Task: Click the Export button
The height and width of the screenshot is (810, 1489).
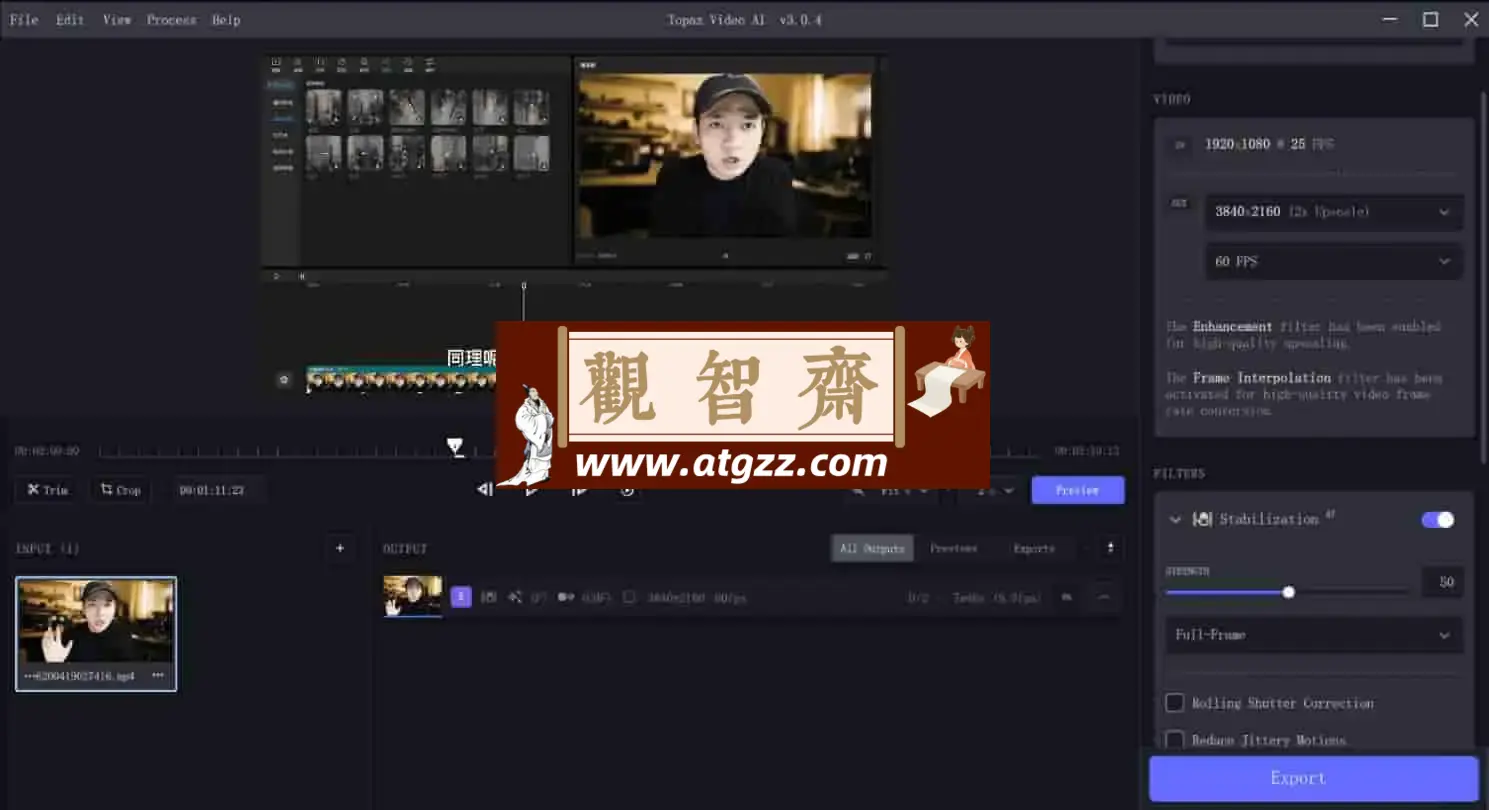Action: coord(1313,778)
